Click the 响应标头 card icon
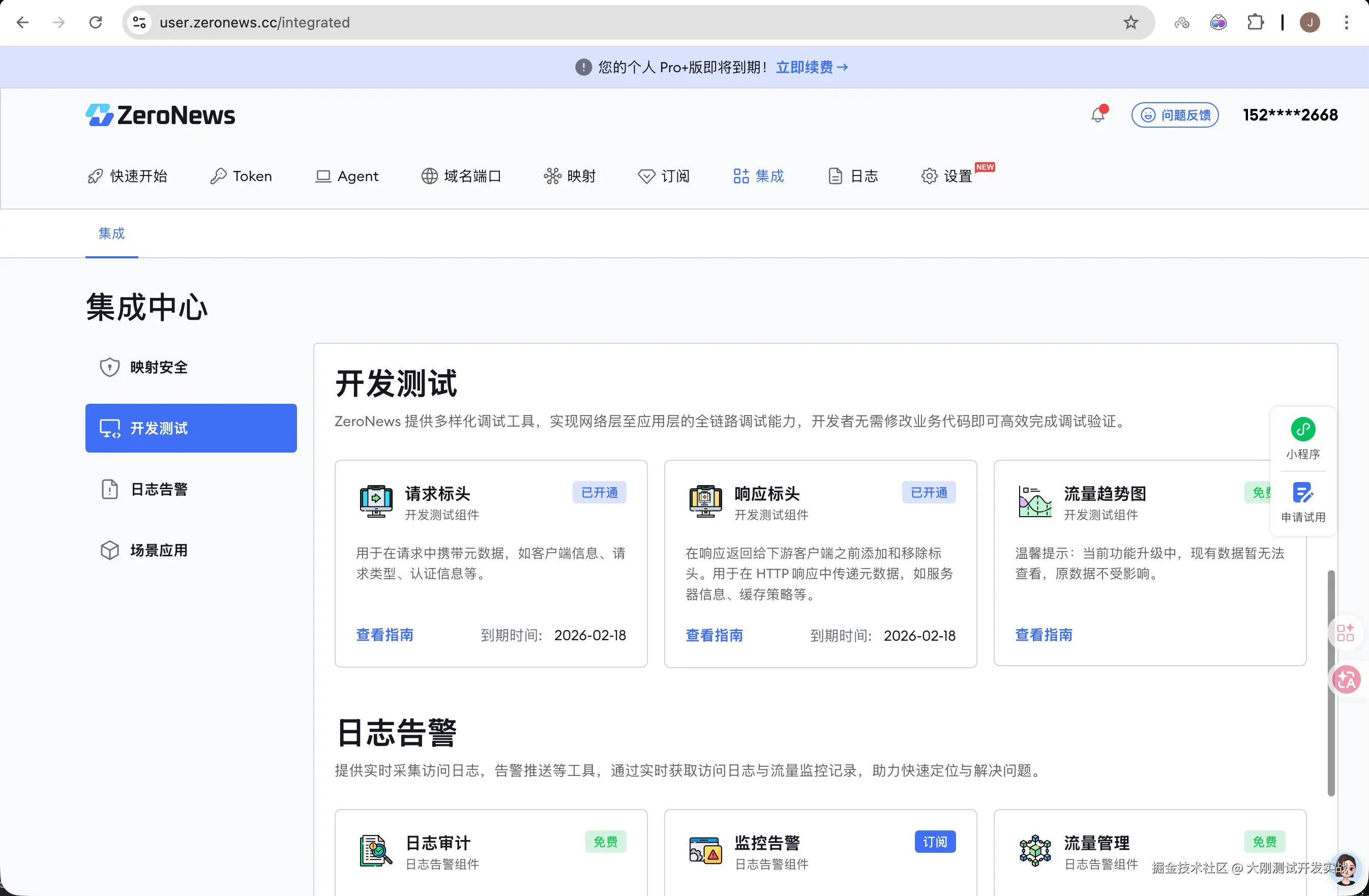Image resolution: width=1369 pixels, height=896 pixels. (x=705, y=501)
